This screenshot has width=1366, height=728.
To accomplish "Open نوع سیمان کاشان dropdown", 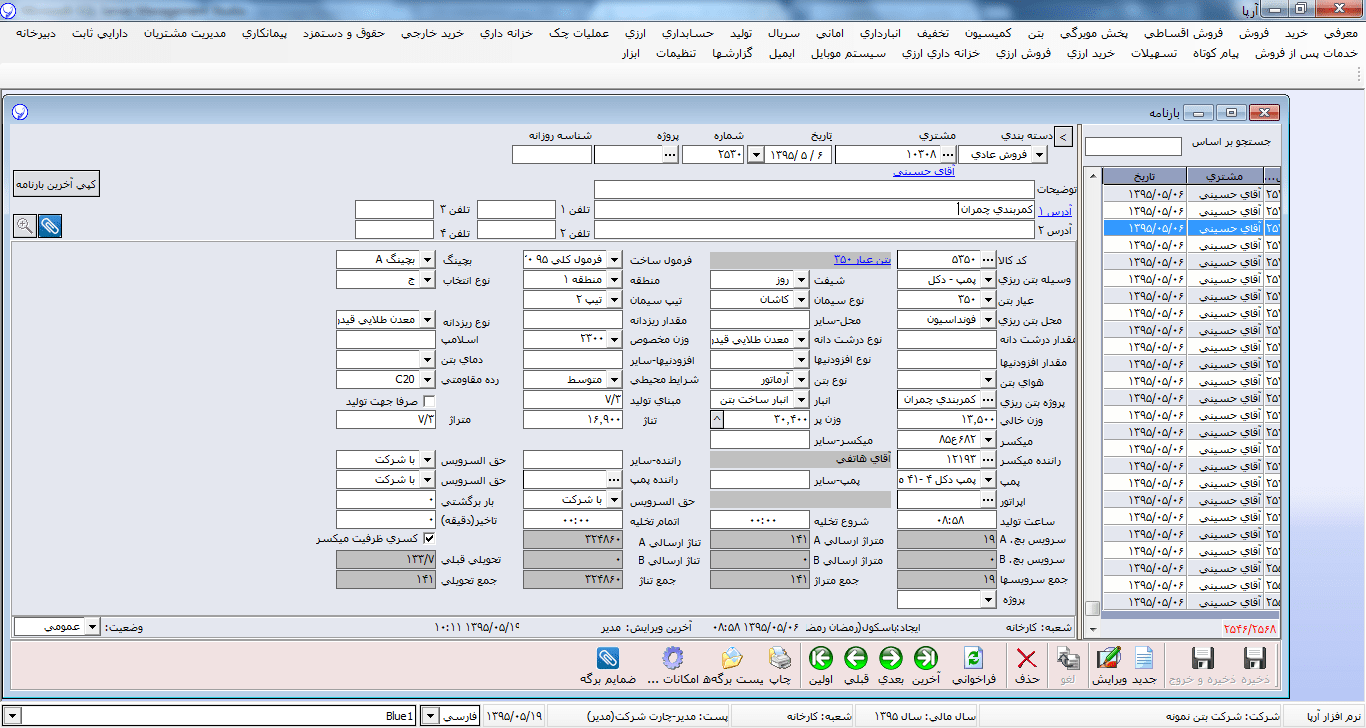I will 802,300.
